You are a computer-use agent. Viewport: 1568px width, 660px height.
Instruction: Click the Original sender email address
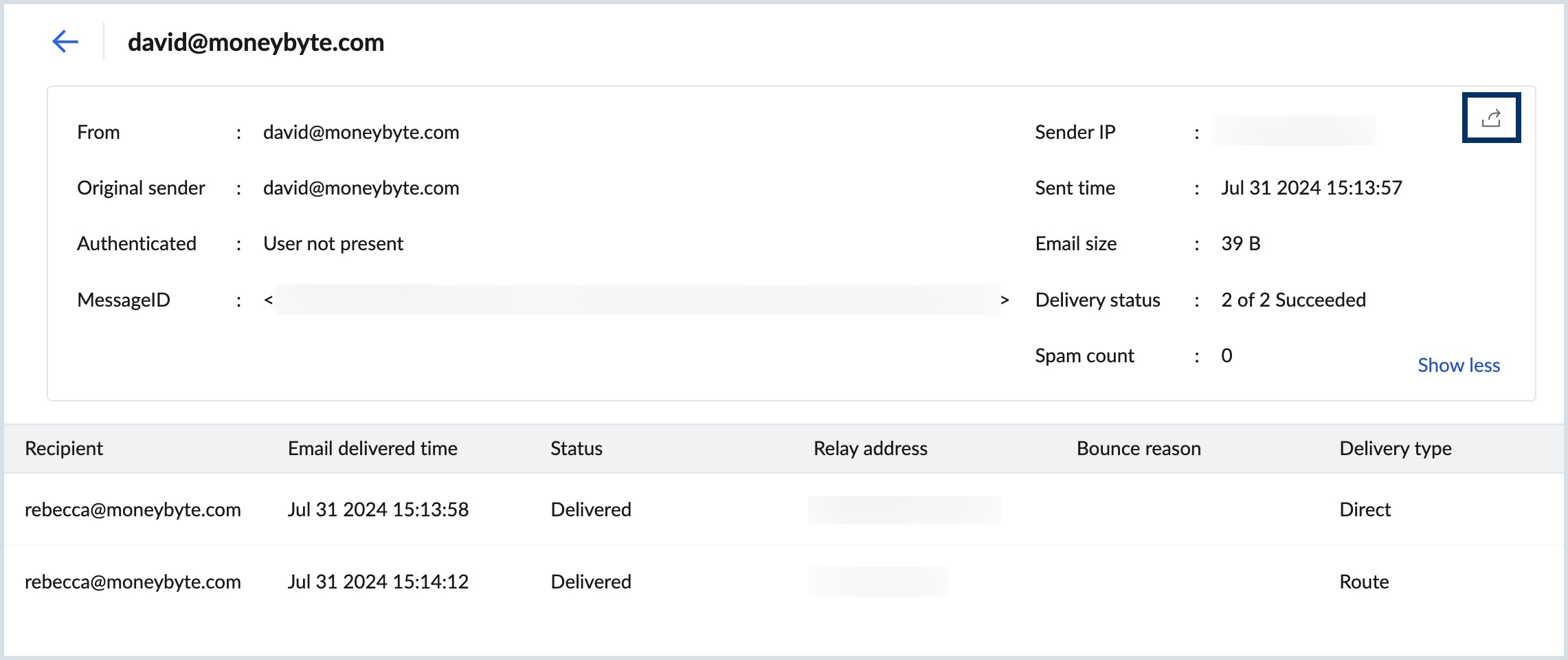coord(361,188)
